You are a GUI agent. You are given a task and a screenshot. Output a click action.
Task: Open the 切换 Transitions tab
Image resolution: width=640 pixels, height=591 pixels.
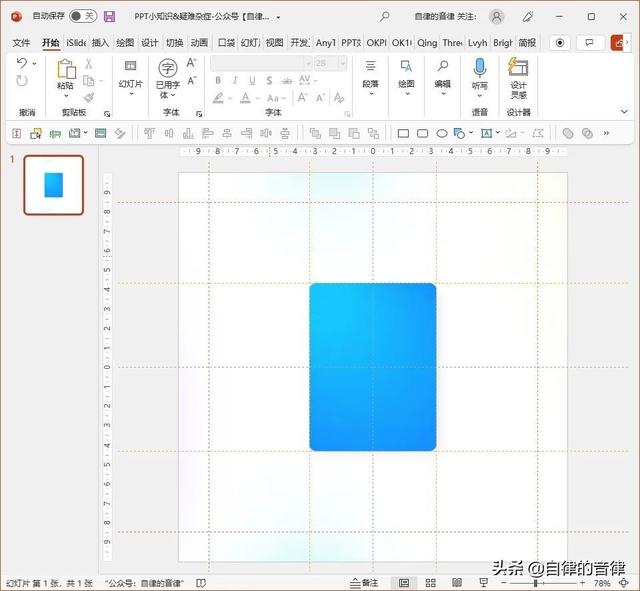[x=175, y=42]
